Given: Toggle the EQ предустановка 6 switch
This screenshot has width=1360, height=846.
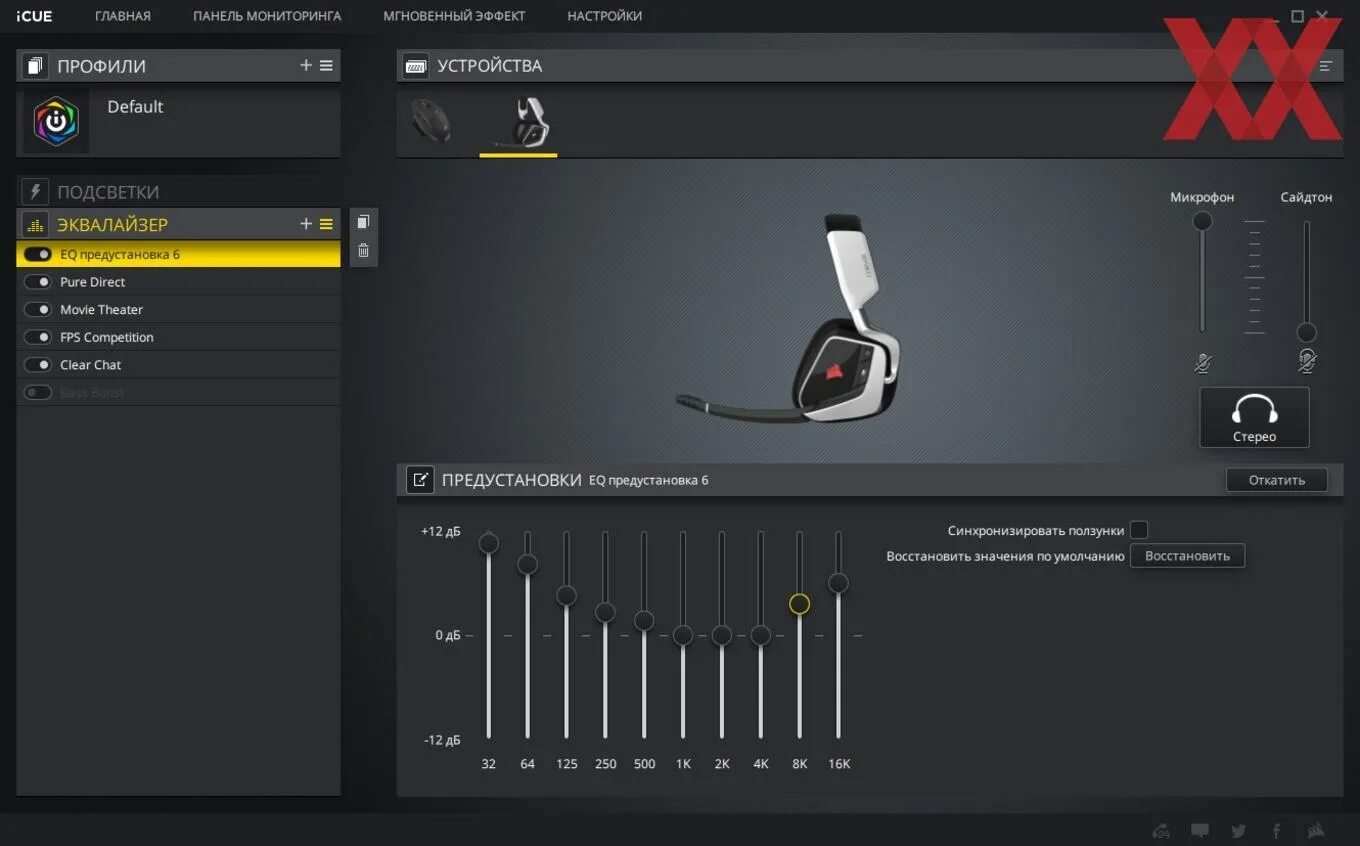Looking at the screenshot, I should 38,254.
